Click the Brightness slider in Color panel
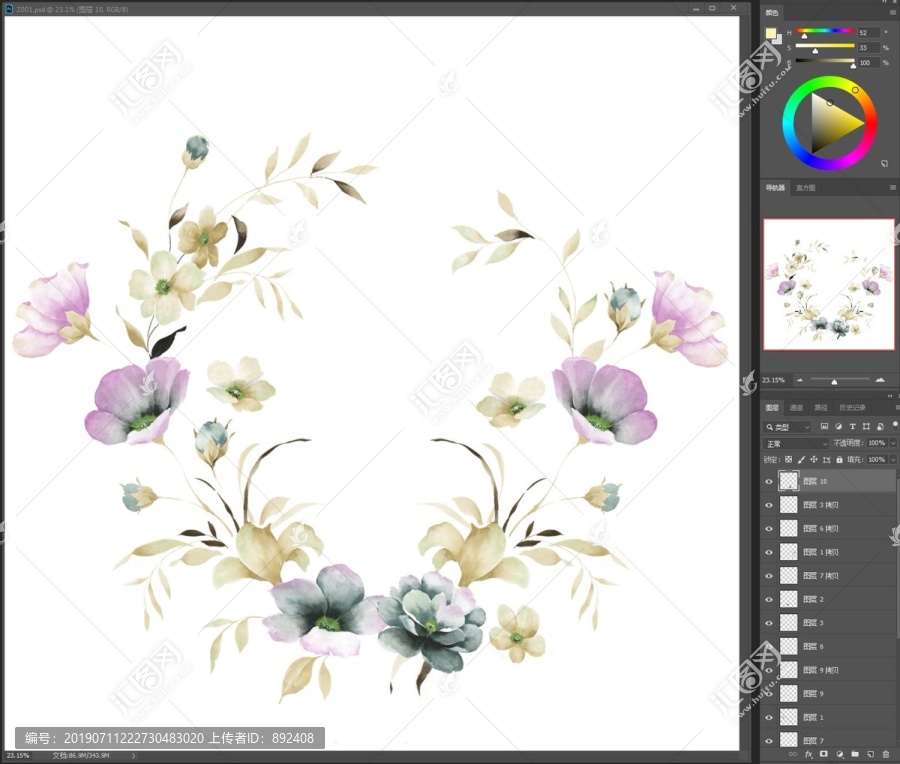The image size is (900, 764). [825, 61]
